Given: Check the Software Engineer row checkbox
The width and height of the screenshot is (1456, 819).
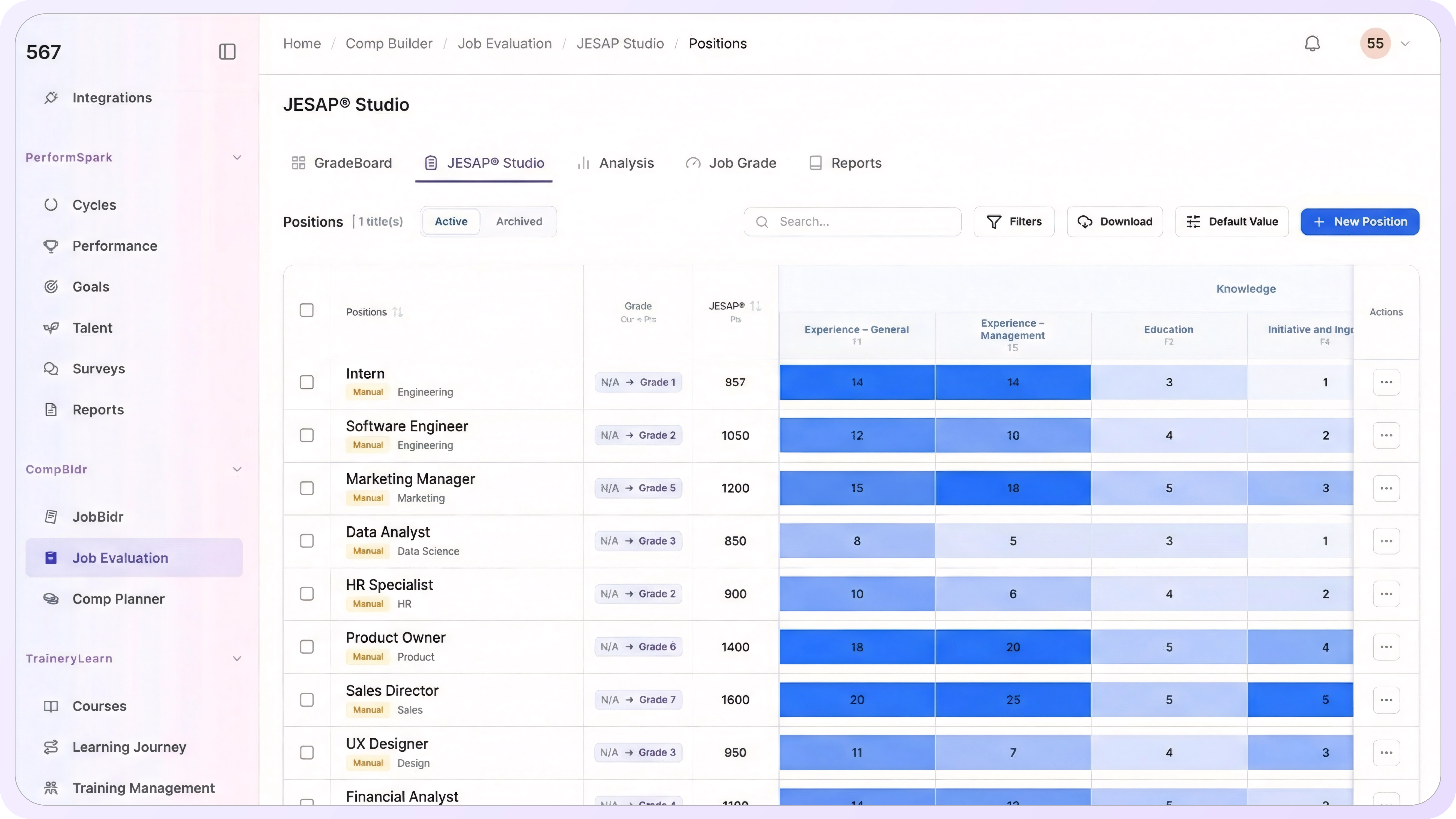Looking at the screenshot, I should 307,435.
